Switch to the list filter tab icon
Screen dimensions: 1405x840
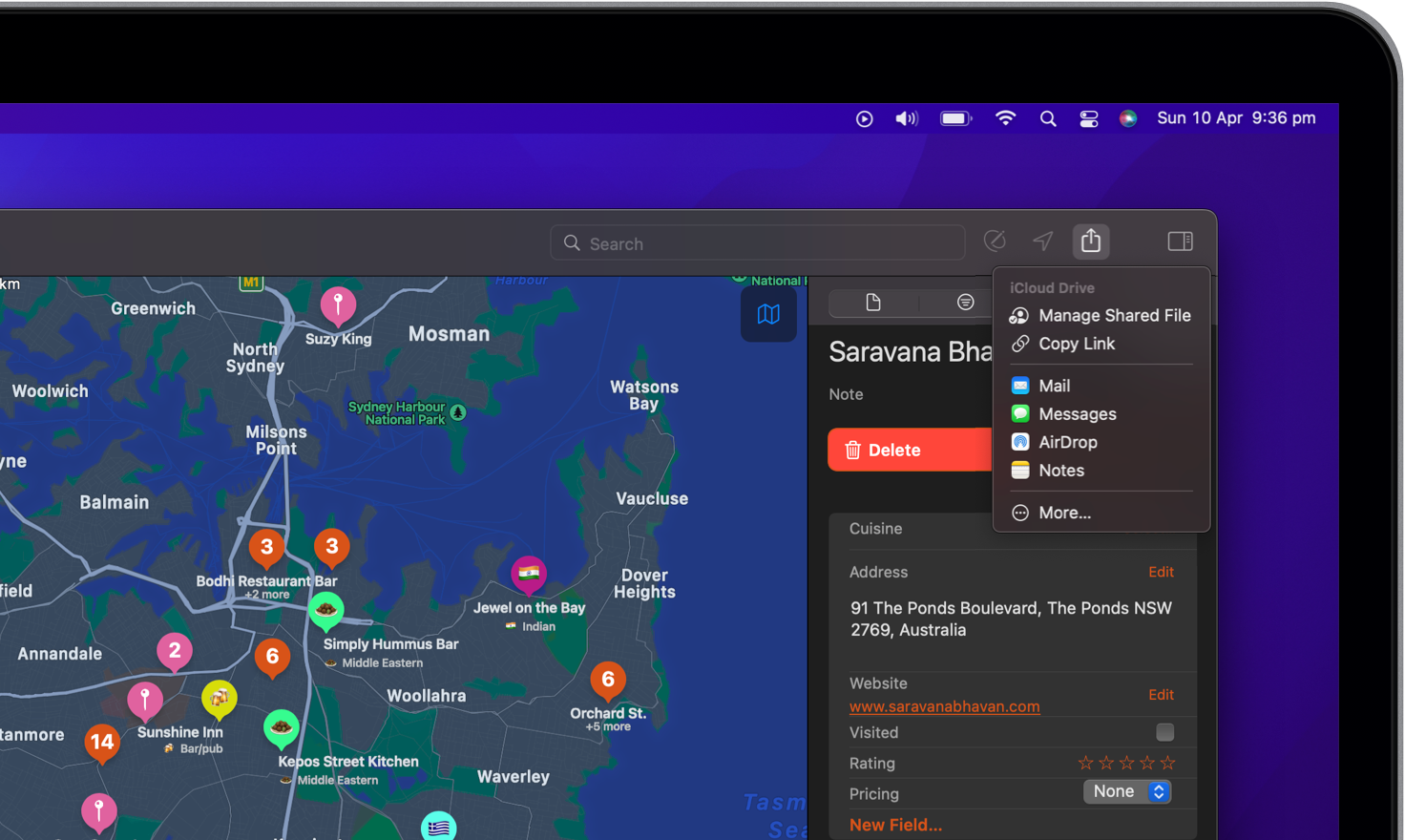pos(965,303)
